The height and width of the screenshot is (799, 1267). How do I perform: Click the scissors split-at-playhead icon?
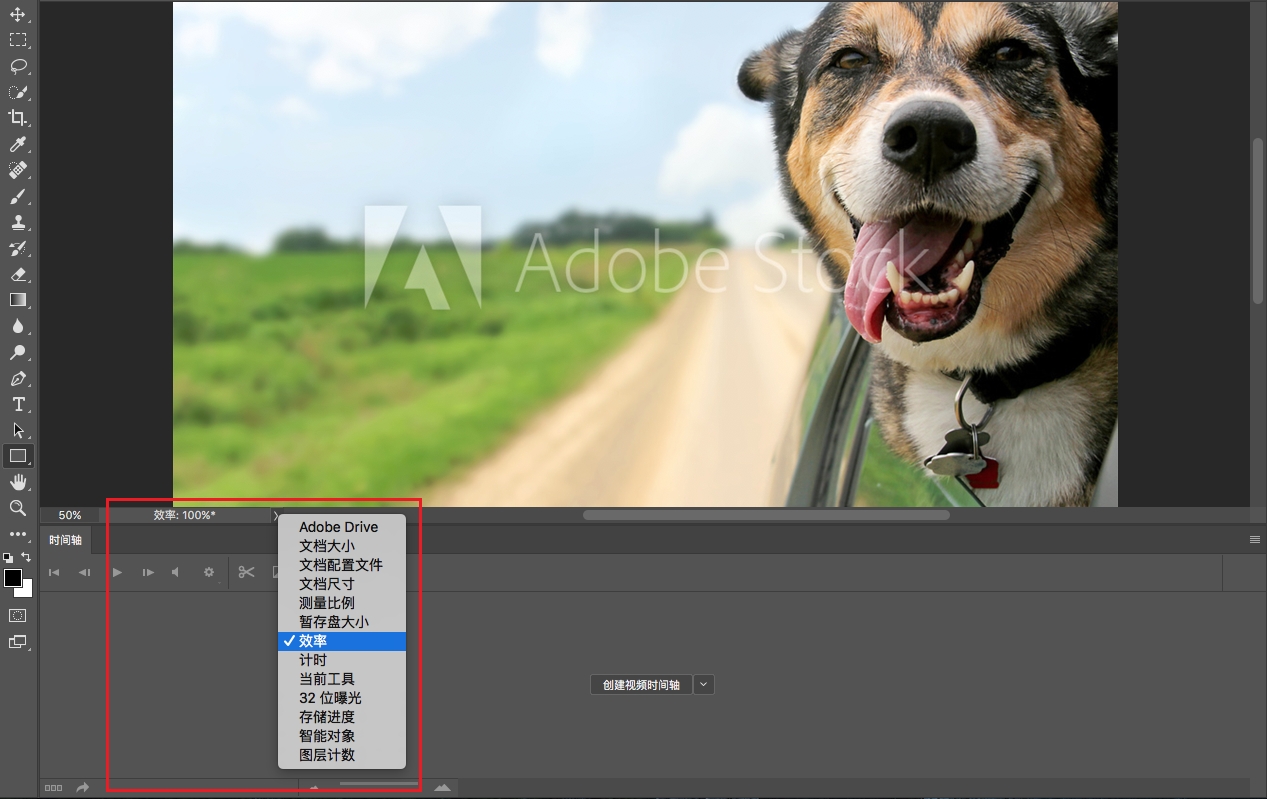(247, 572)
